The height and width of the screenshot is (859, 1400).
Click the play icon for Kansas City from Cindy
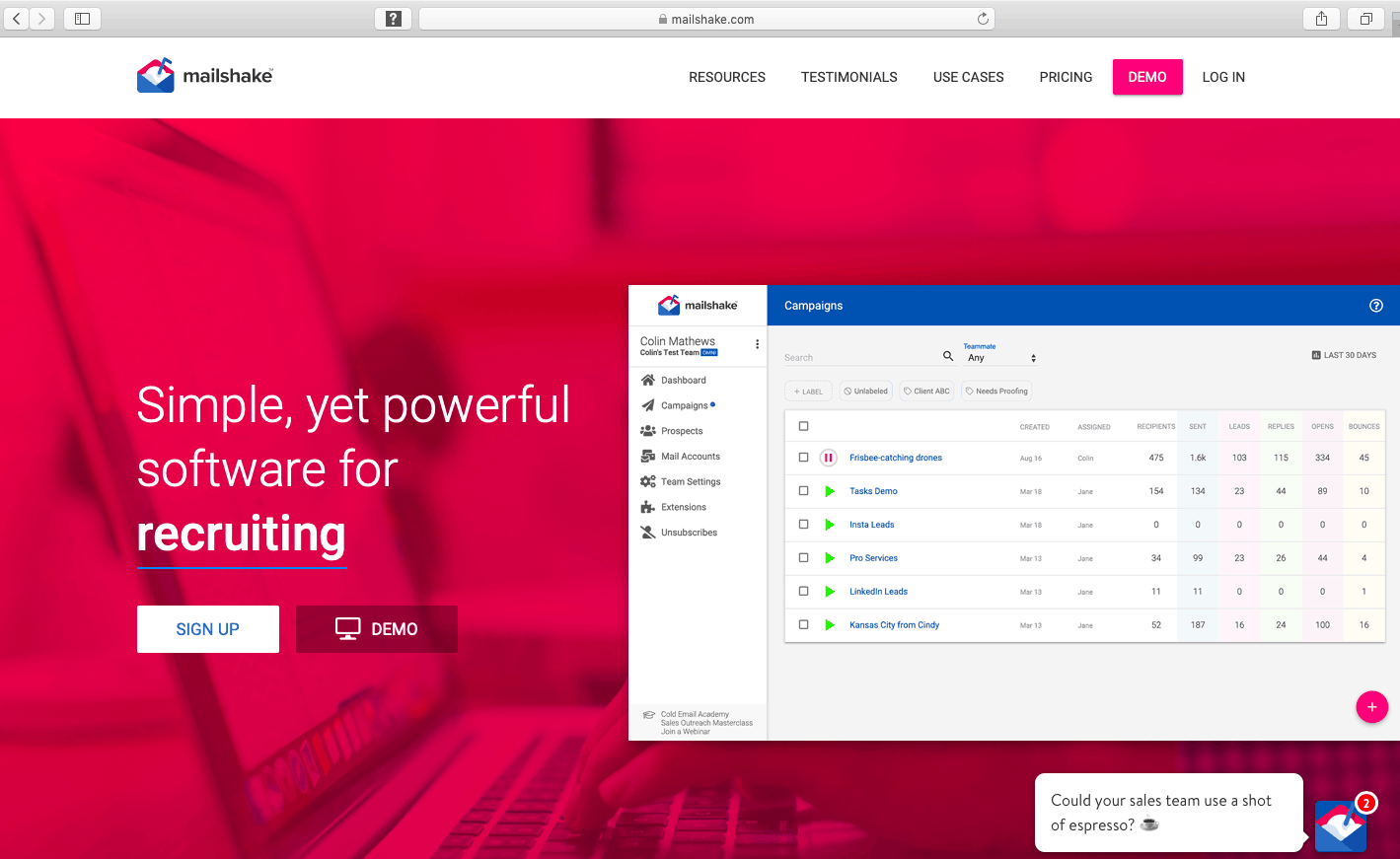coord(830,625)
